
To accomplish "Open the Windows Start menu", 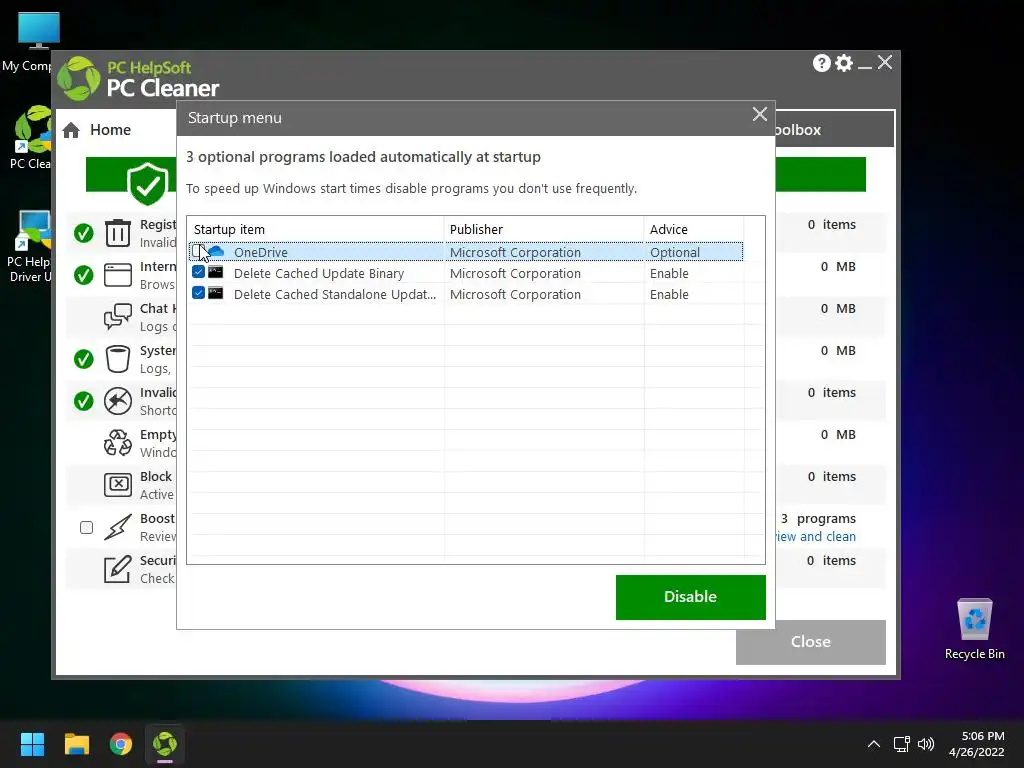I will (x=32, y=744).
